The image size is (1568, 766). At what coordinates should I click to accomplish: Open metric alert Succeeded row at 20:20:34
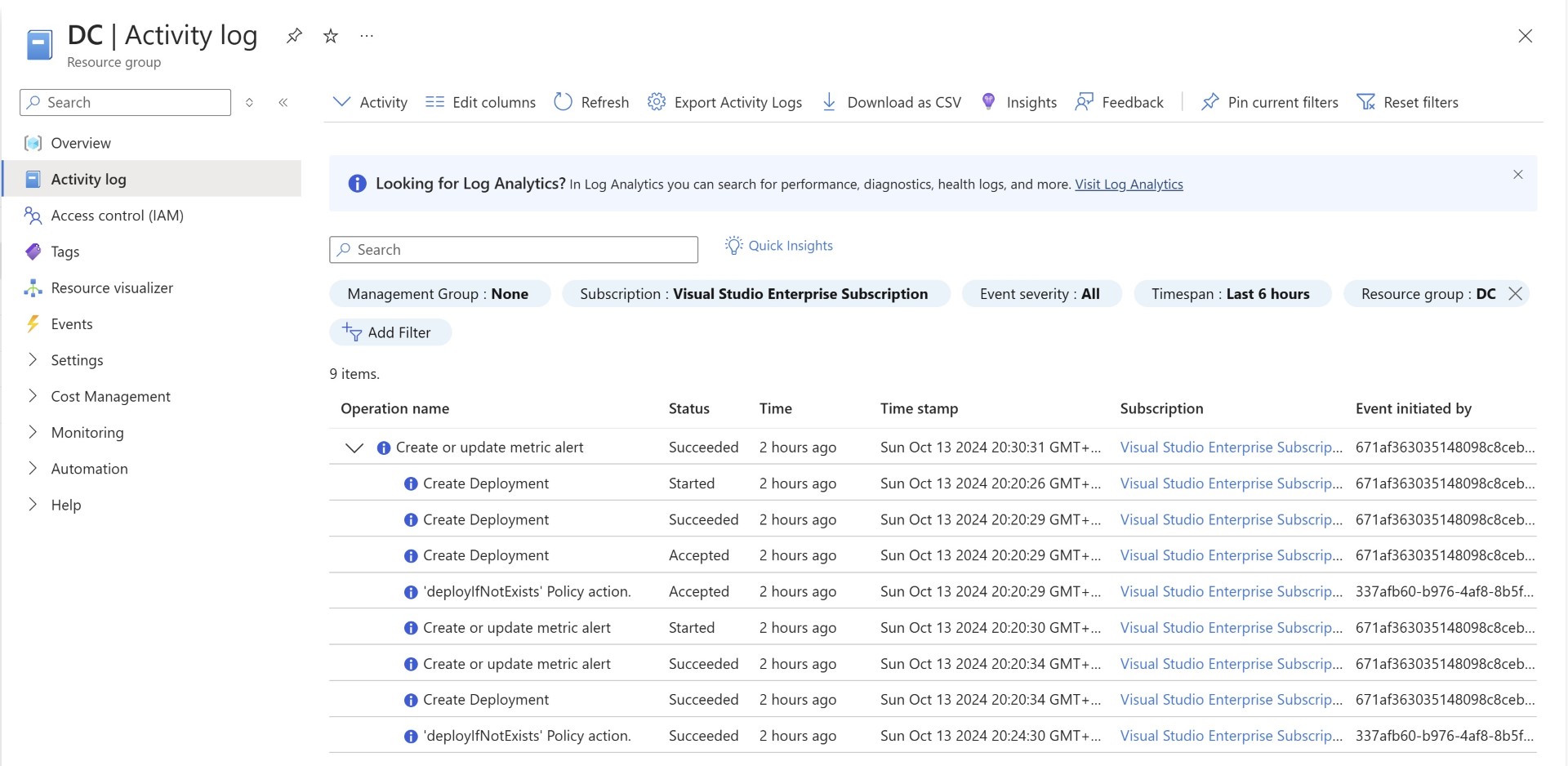coord(517,664)
